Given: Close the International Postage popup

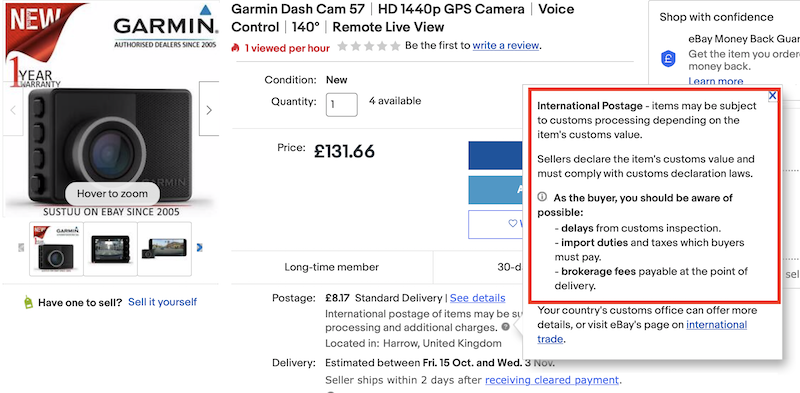Looking at the screenshot, I should coord(772,95).
